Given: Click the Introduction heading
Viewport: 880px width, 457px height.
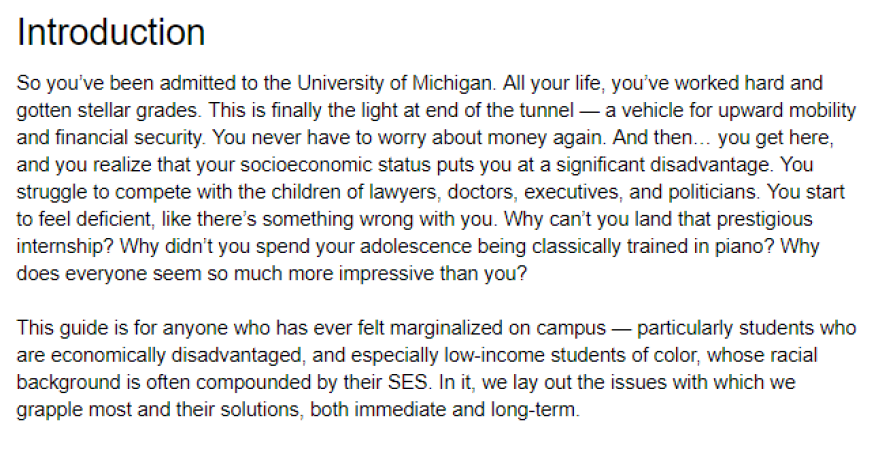Looking at the screenshot, I should click(x=111, y=33).
